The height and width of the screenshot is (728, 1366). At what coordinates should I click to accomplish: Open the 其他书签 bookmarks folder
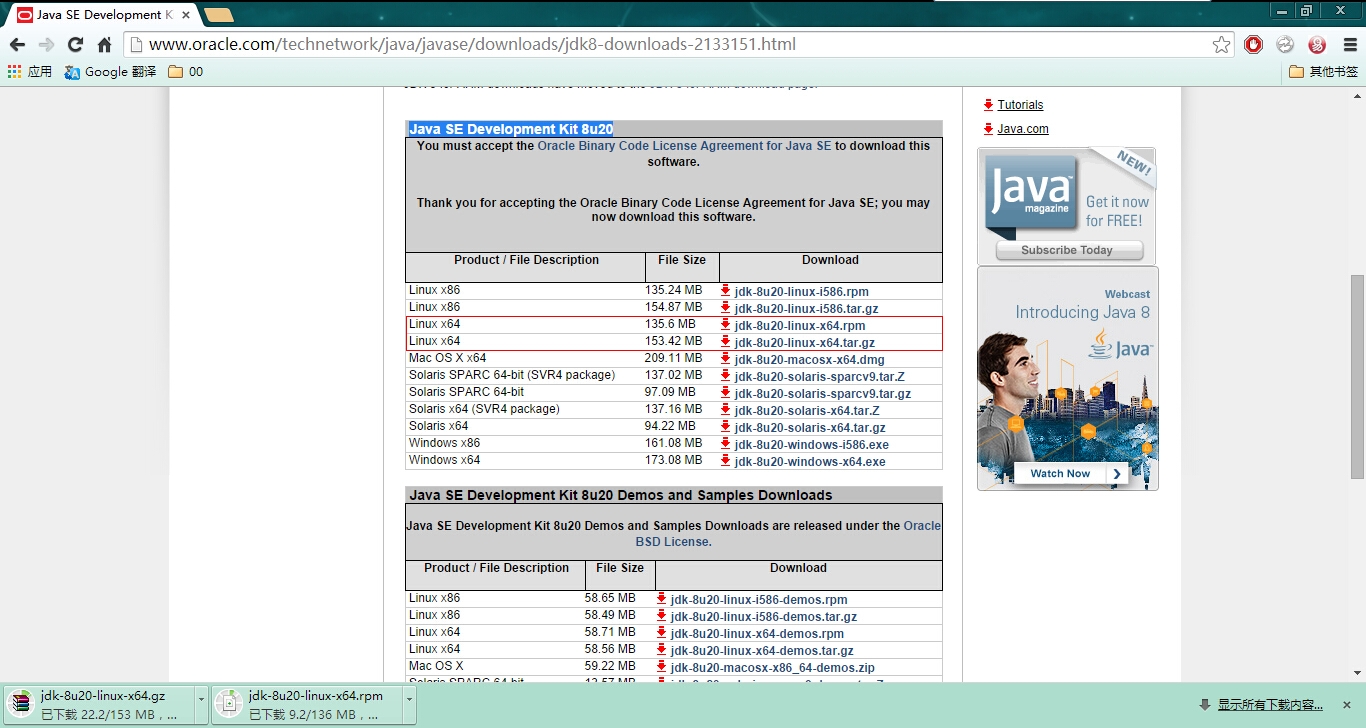1319,71
